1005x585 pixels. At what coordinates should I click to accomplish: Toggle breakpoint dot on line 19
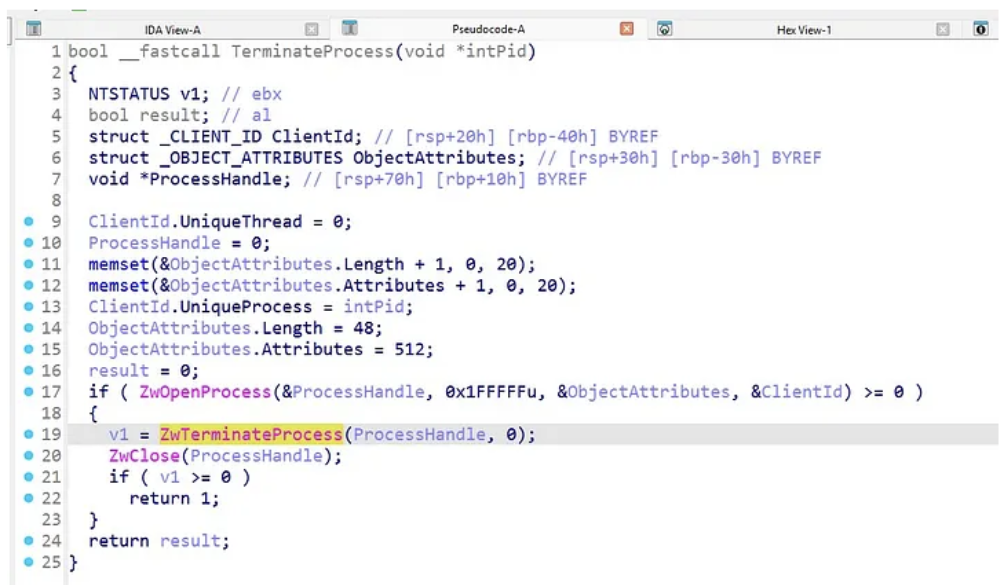click(30, 435)
